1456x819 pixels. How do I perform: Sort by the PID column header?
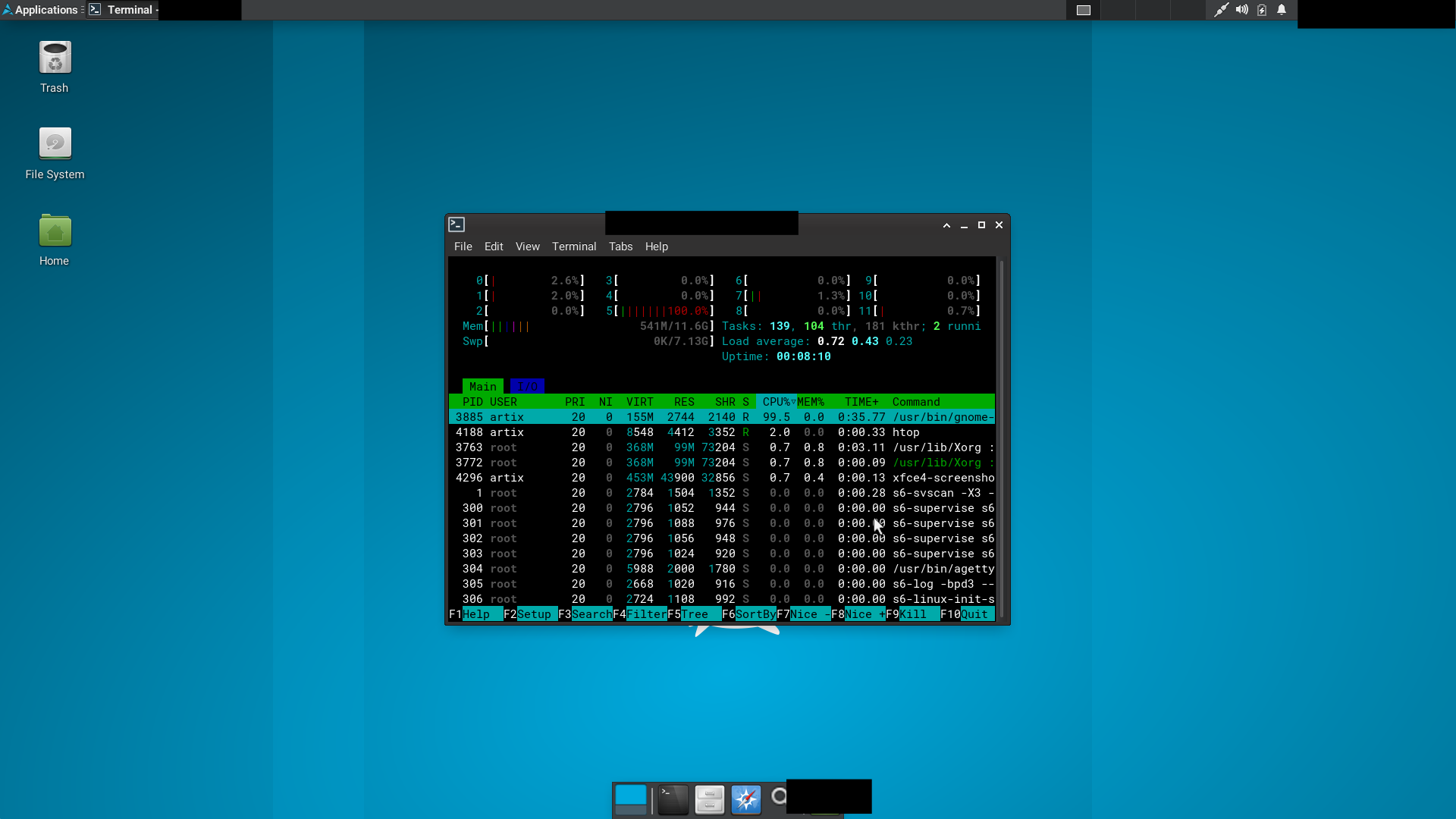472,402
